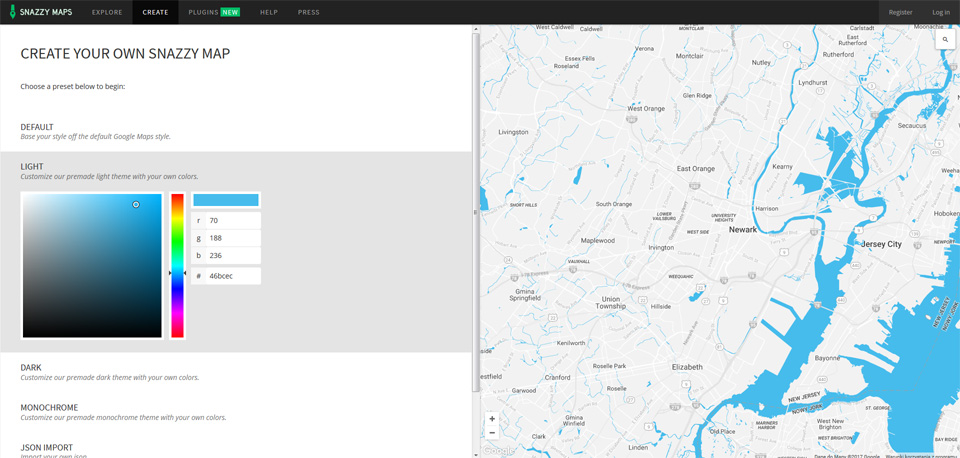The height and width of the screenshot is (458, 960).
Task: Click the Log in link
Action: pyautogui.click(x=941, y=12)
